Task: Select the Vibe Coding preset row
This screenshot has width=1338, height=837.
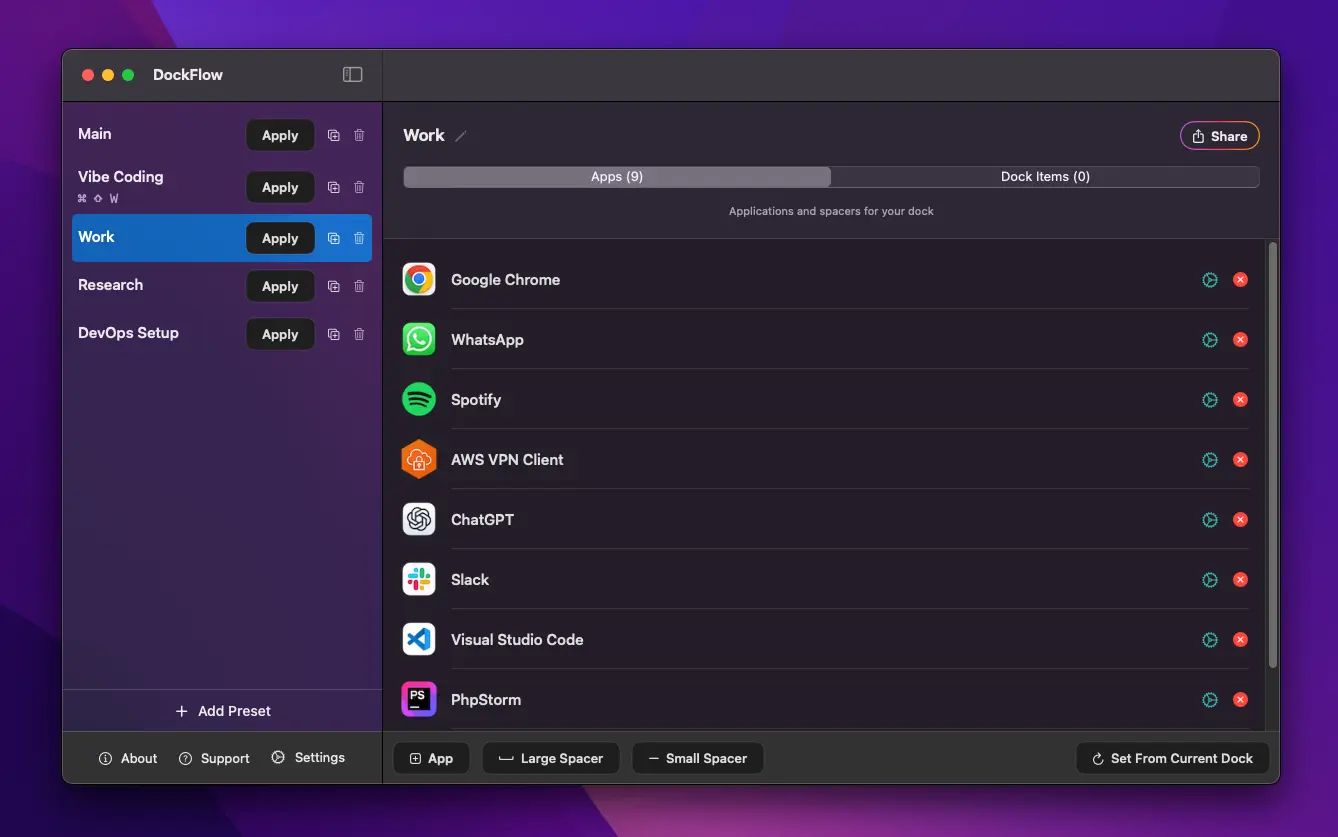Action: coord(222,187)
